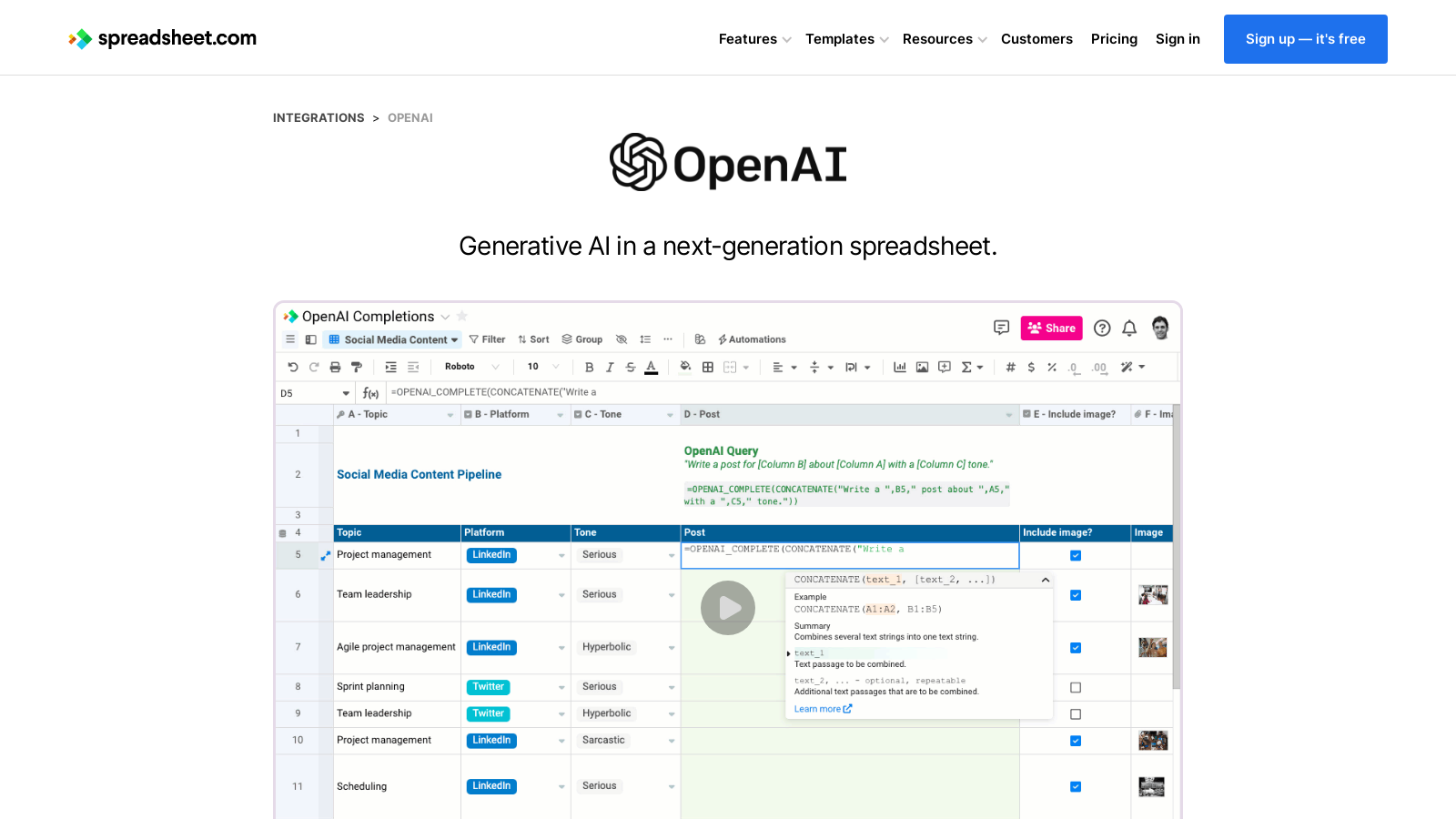This screenshot has height=819, width=1456.
Task: Open Automations in the view toolbar
Action: [752, 339]
